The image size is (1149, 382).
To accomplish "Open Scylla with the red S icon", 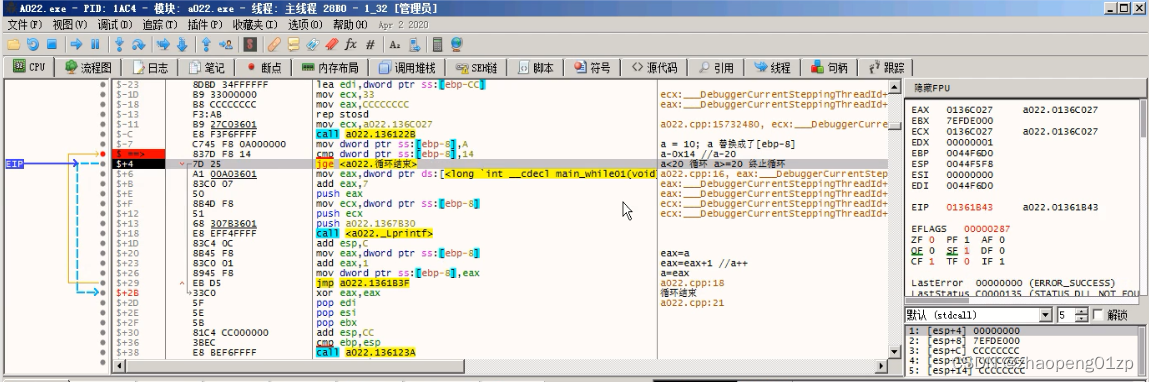I will click(x=250, y=44).
